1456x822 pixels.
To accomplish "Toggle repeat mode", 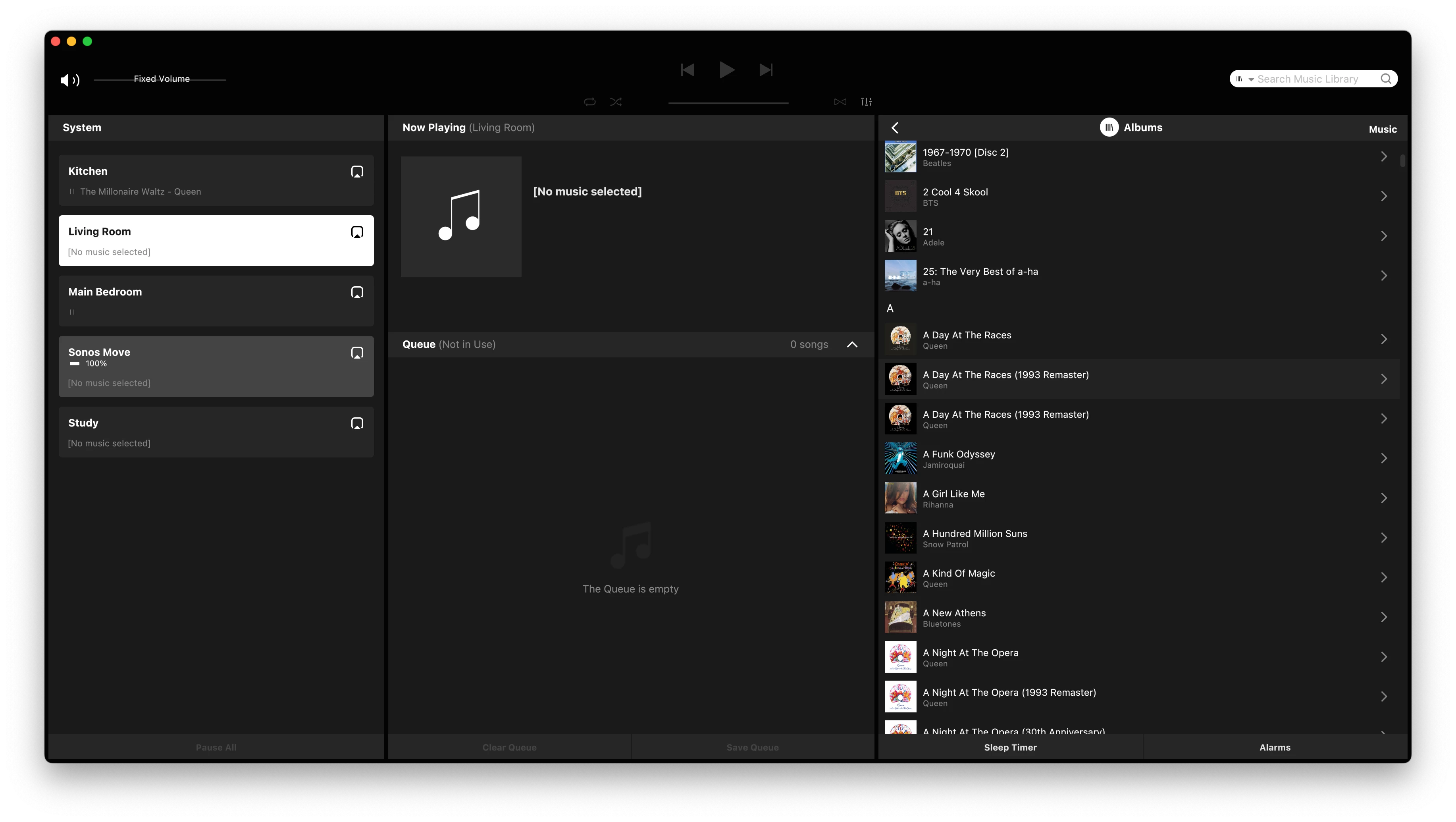I will [589, 102].
